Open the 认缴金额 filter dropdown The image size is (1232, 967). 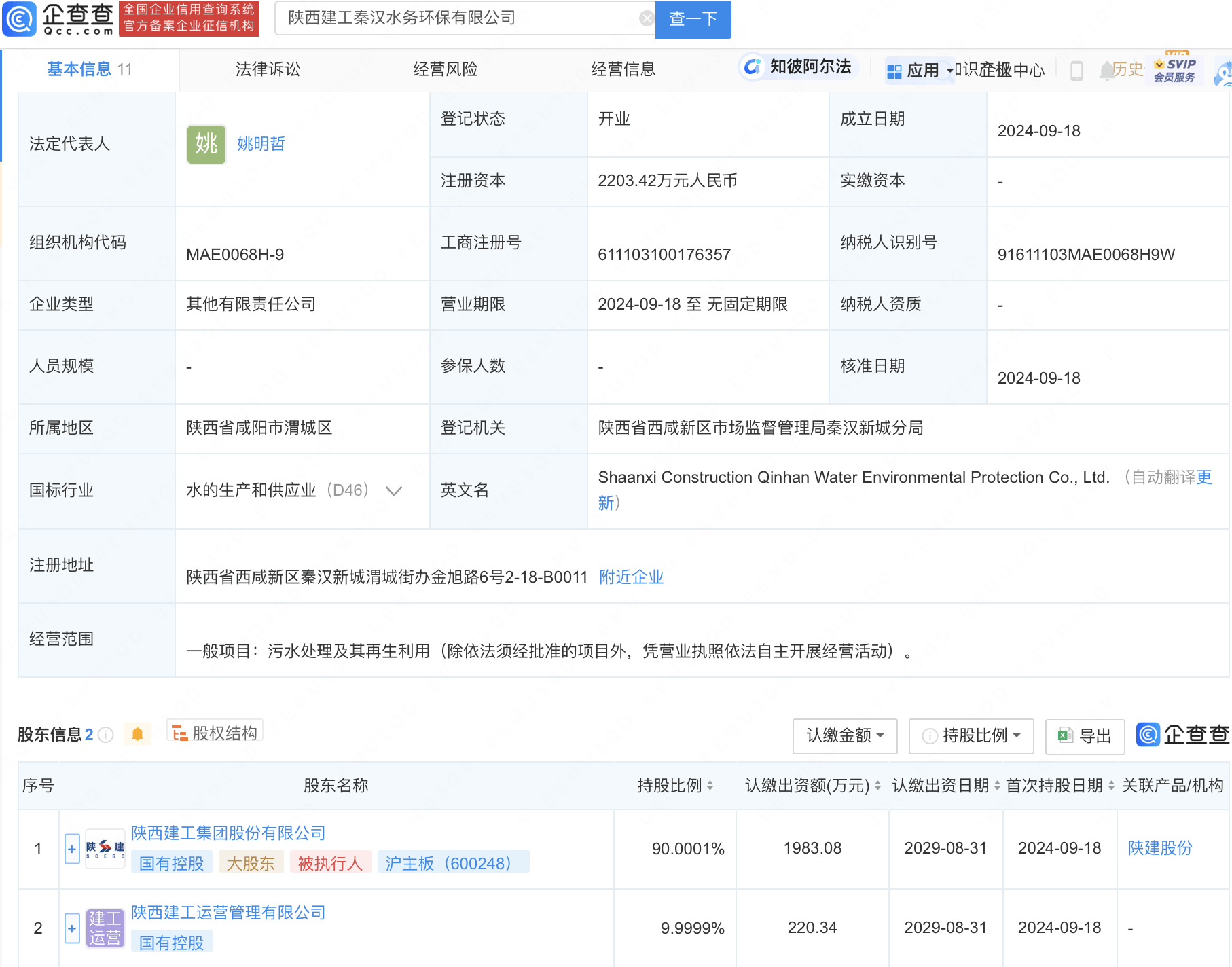pyautogui.click(x=845, y=736)
